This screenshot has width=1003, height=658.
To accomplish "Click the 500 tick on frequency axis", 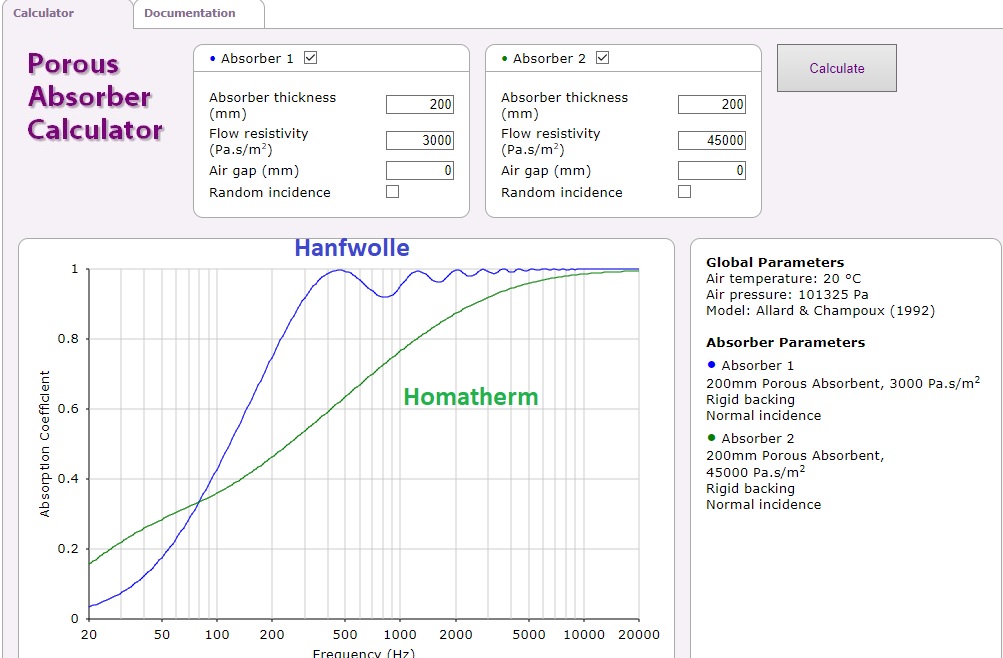I will click(345, 634).
